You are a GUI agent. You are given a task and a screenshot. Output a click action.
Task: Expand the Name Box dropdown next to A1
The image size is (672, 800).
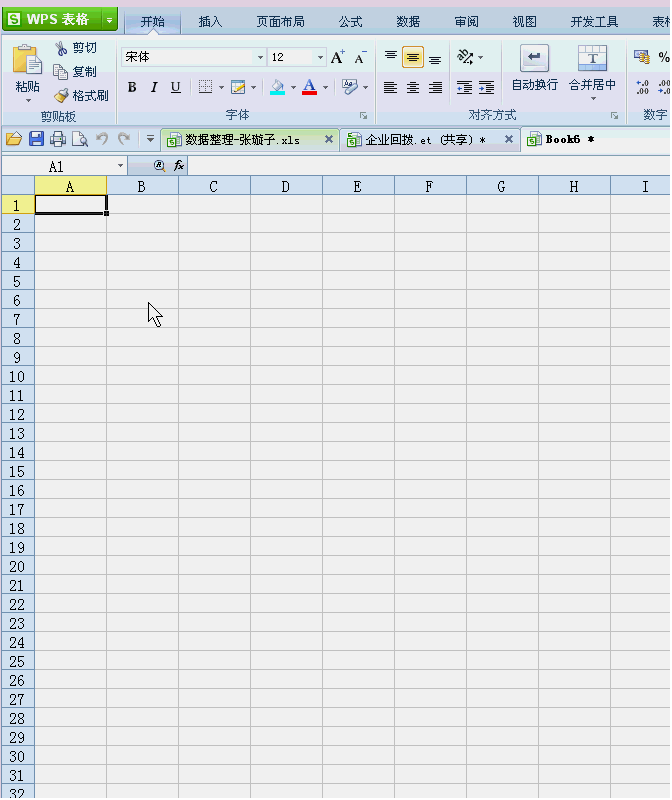click(x=121, y=166)
